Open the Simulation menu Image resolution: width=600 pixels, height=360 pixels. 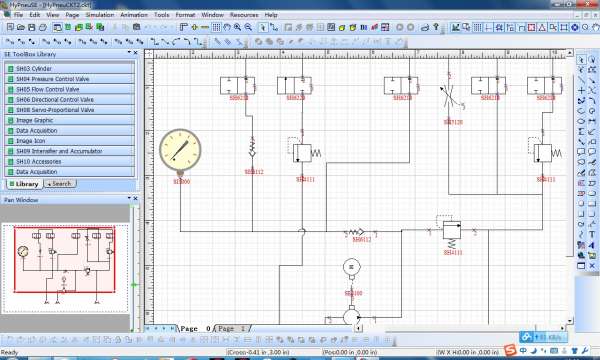tap(99, 15)
